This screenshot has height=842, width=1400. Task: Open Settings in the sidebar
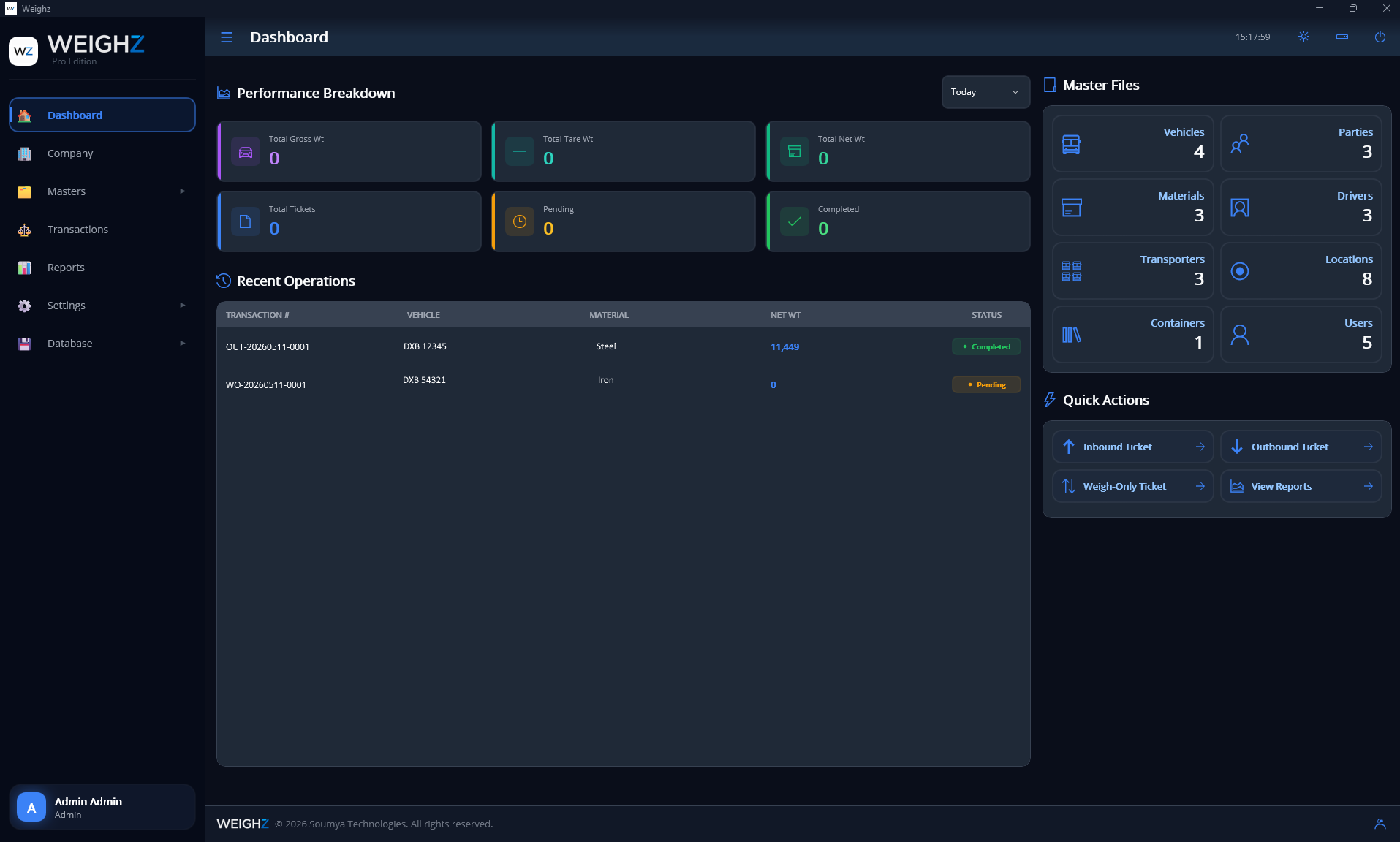(102, 305)
